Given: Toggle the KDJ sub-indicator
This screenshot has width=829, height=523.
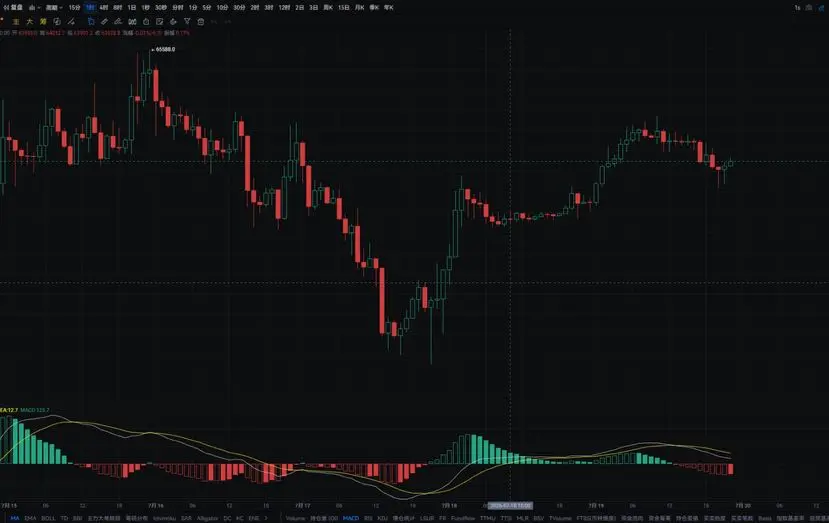Looking at the screenshot, I should pos(383,518).
